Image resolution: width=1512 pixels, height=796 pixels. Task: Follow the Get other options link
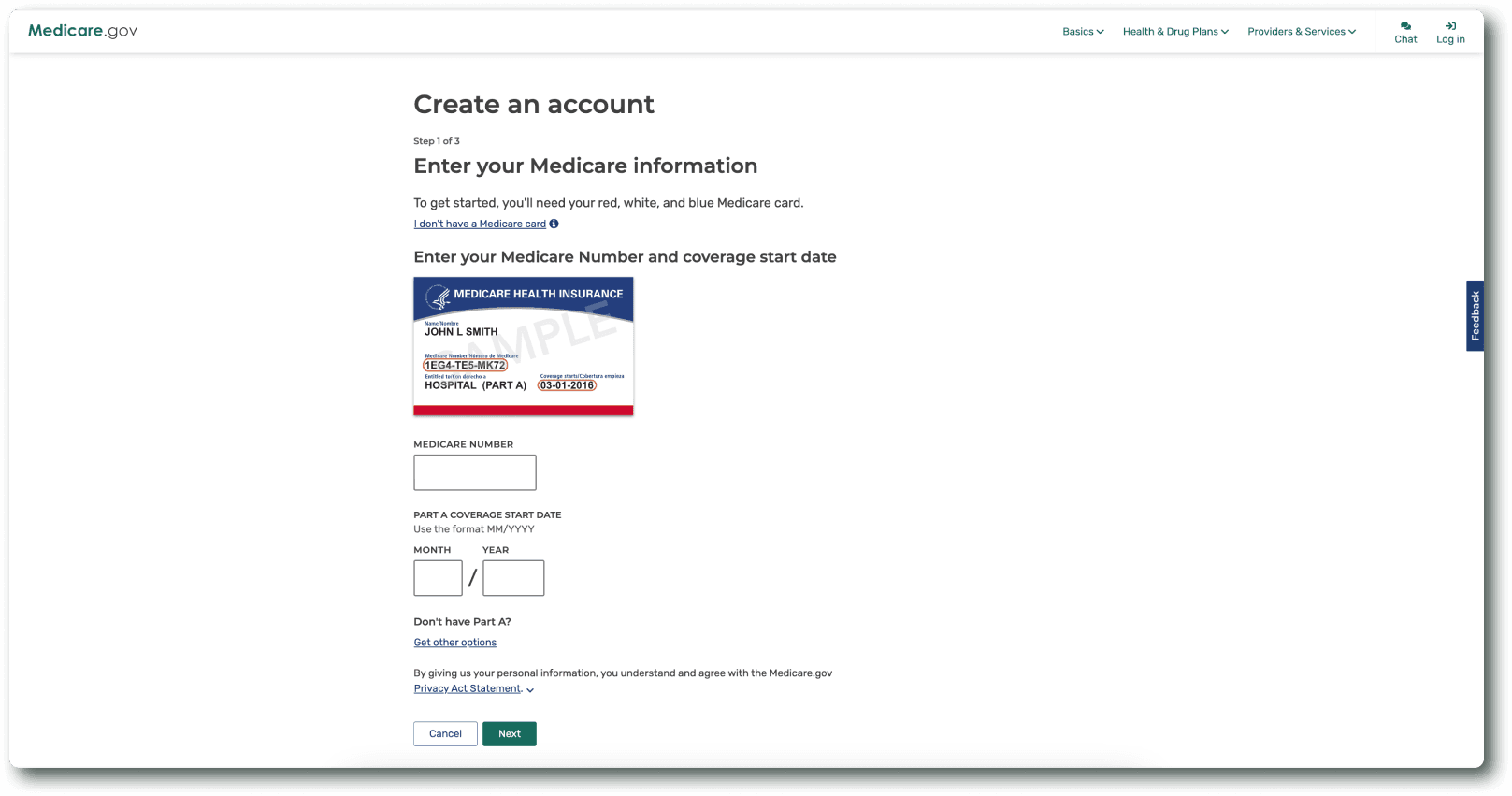[455, 643]
